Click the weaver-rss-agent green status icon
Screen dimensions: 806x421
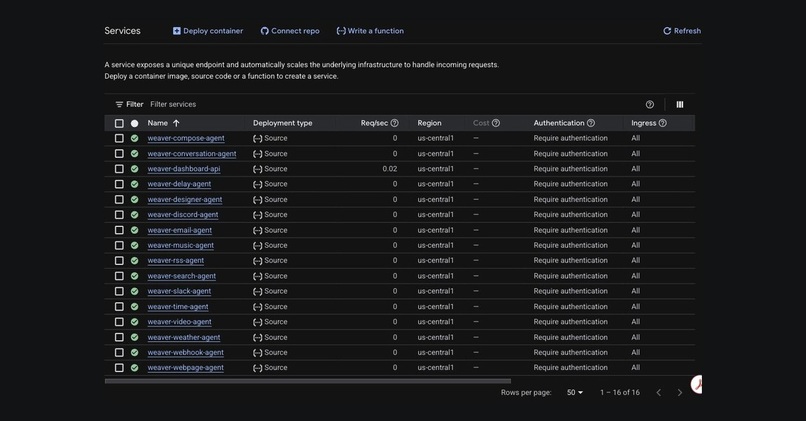[x=134, y=261]
